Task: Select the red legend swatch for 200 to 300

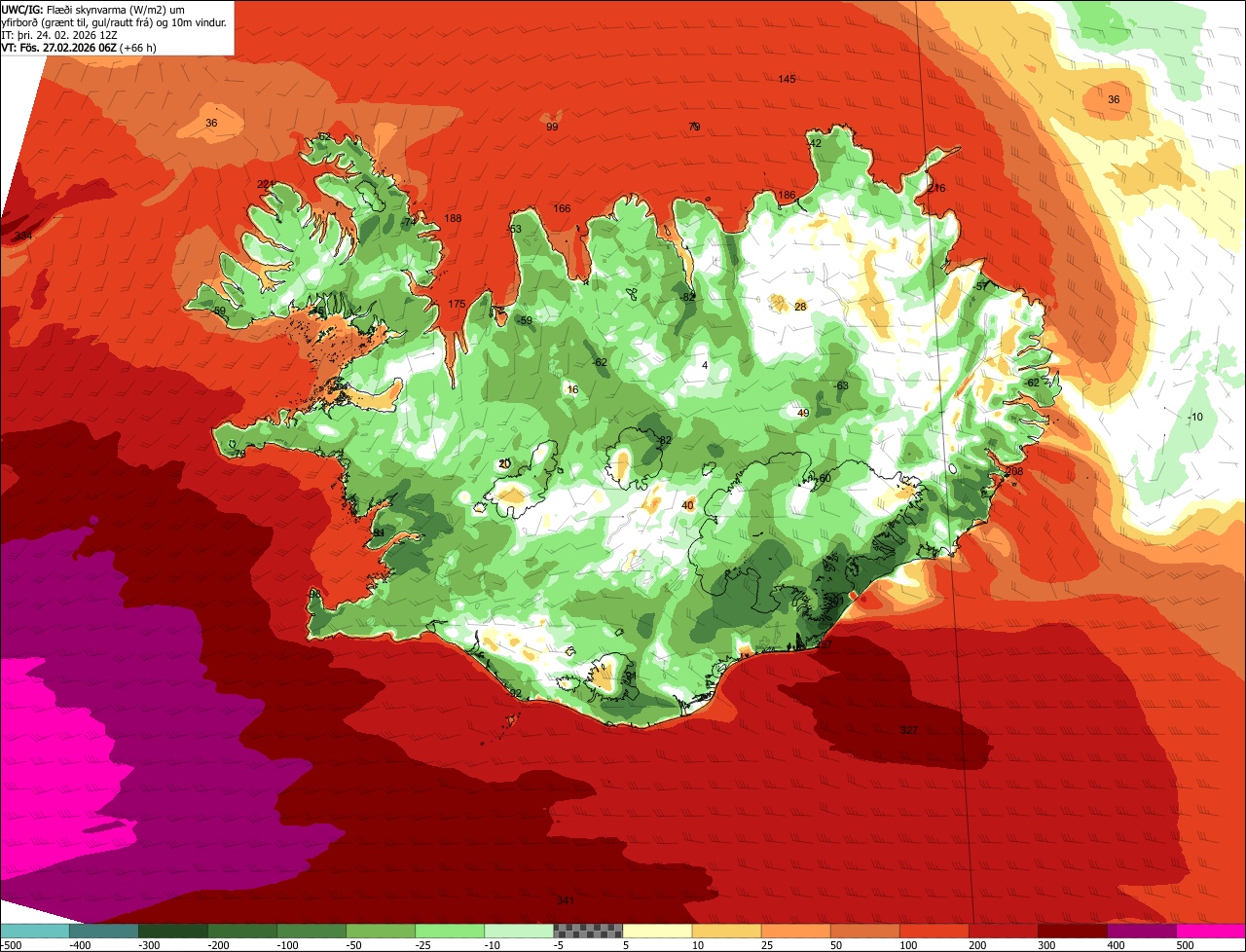Action: click(1003, 931)
